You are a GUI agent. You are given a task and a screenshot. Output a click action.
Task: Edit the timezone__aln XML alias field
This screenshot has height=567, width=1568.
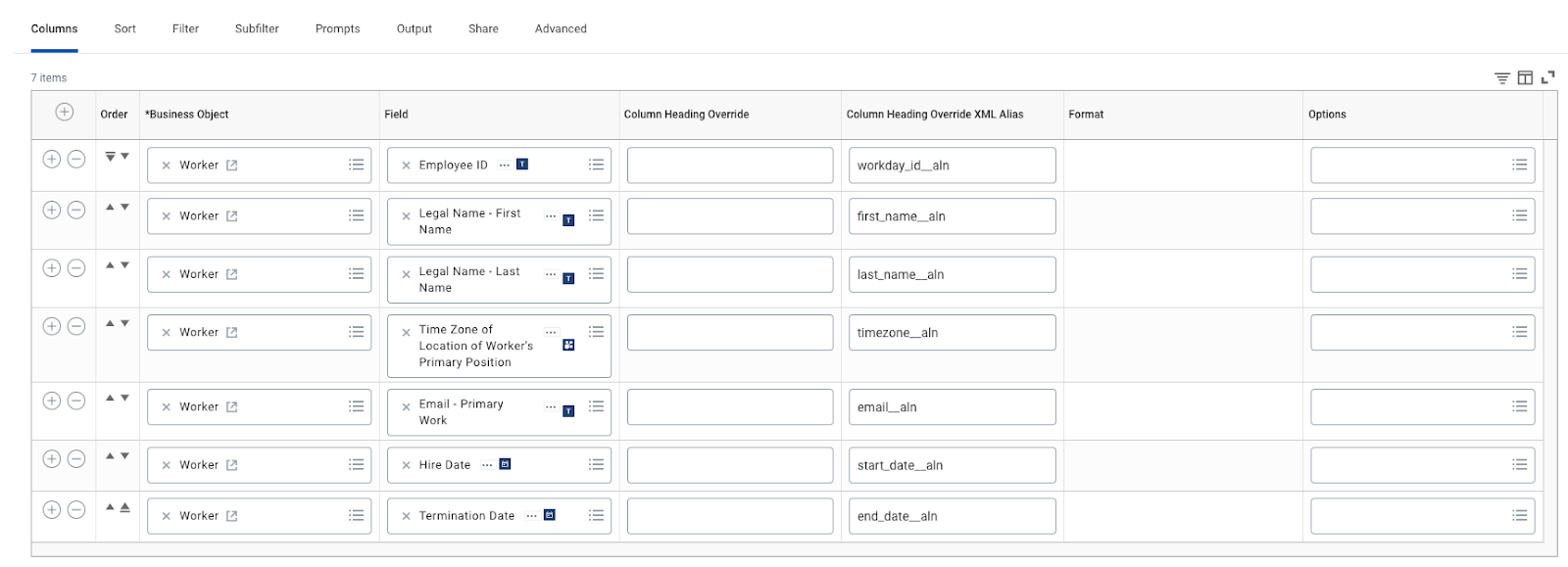(952, 333)
